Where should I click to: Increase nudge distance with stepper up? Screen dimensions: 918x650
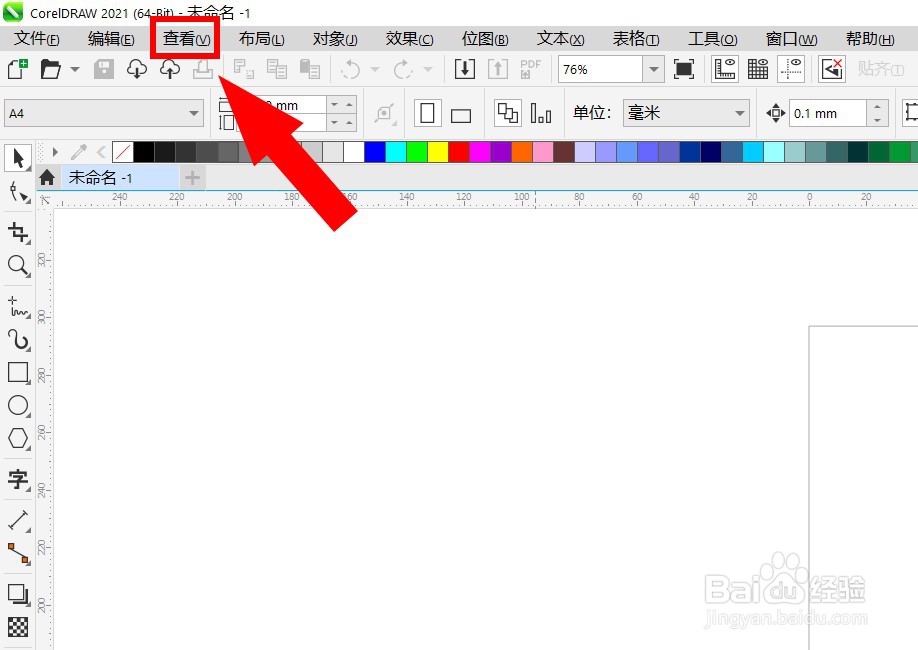(x=877, y=106)
